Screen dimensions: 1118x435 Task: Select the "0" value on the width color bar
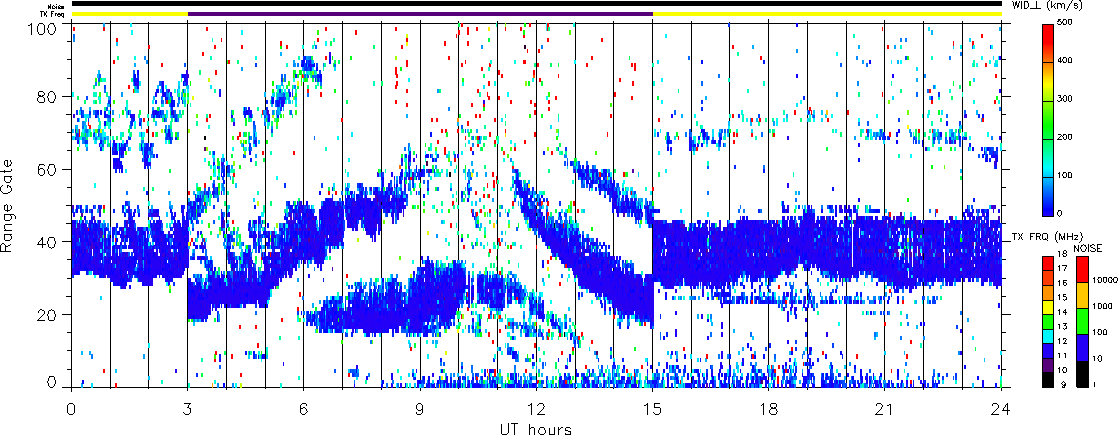pos(1062,213)
